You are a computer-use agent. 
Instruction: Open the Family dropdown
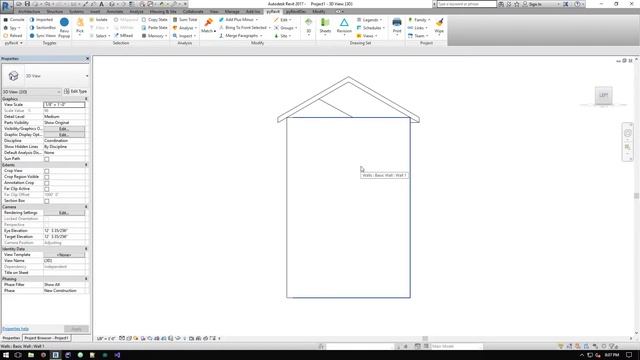click(x=419, y=20)
